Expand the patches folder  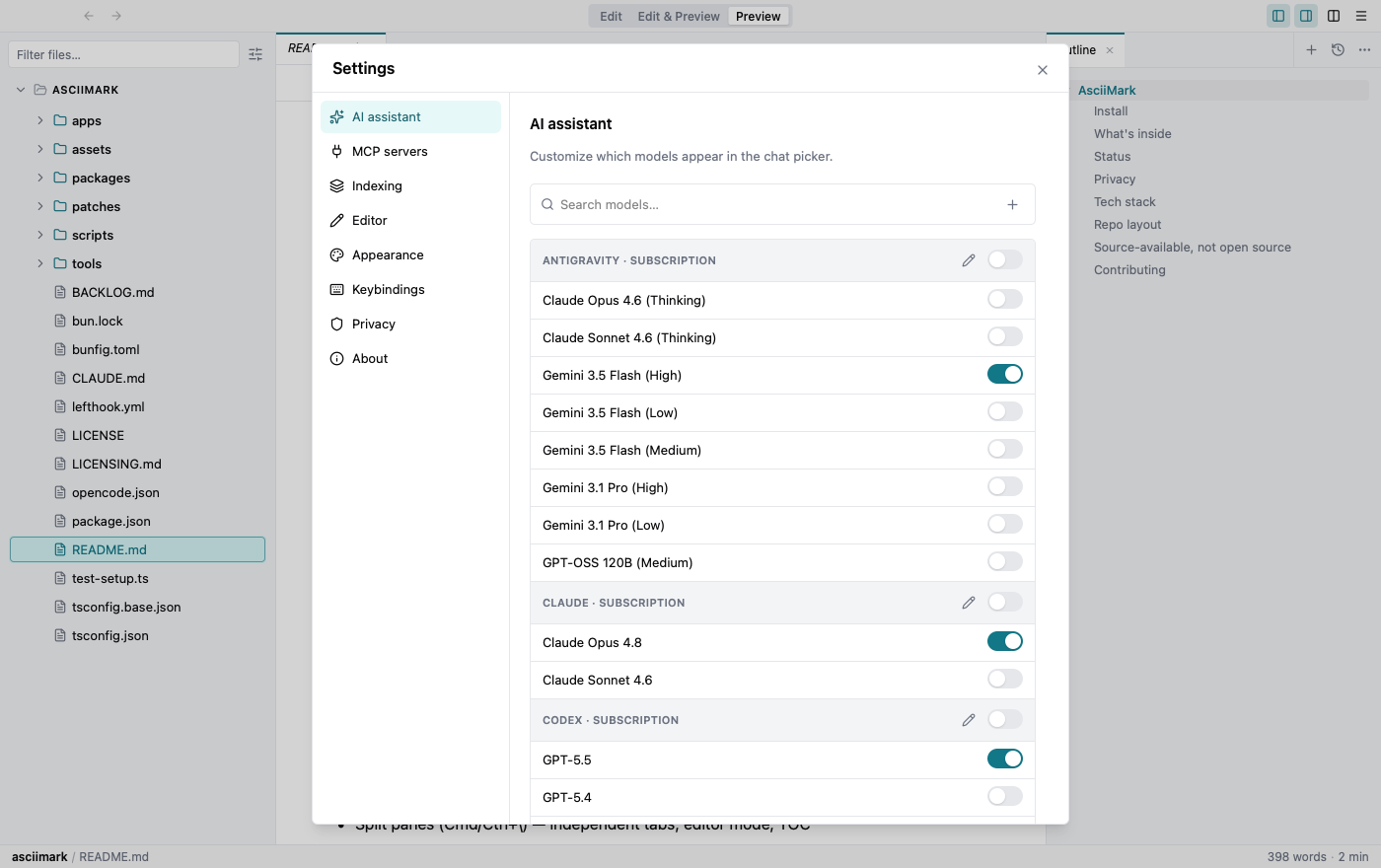[40, 206]
